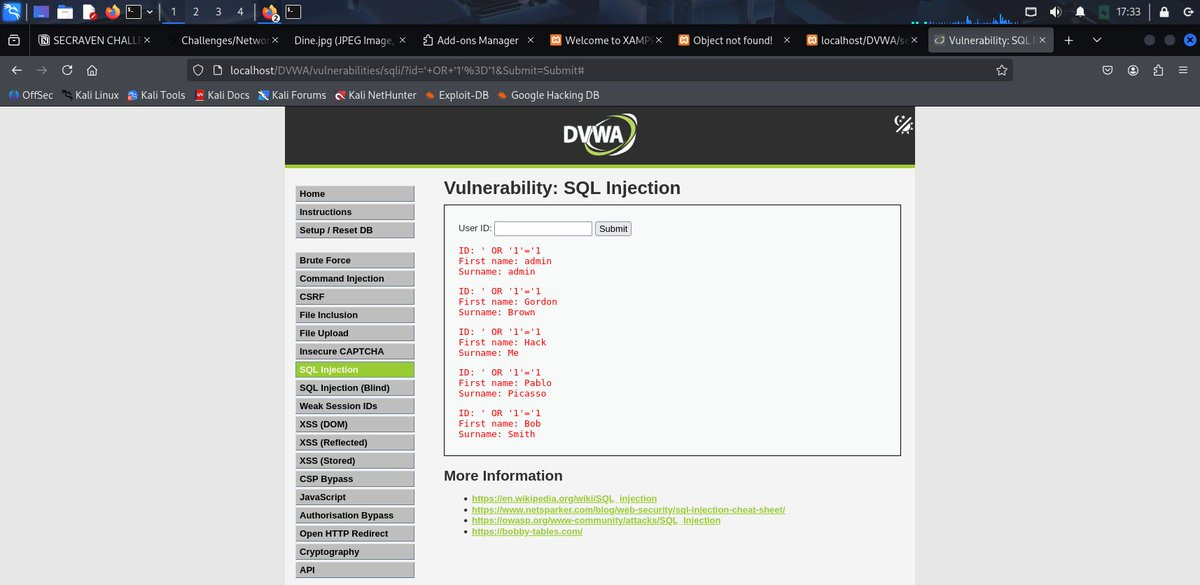Open the Setup / Reset DB page

pos(355,230)
